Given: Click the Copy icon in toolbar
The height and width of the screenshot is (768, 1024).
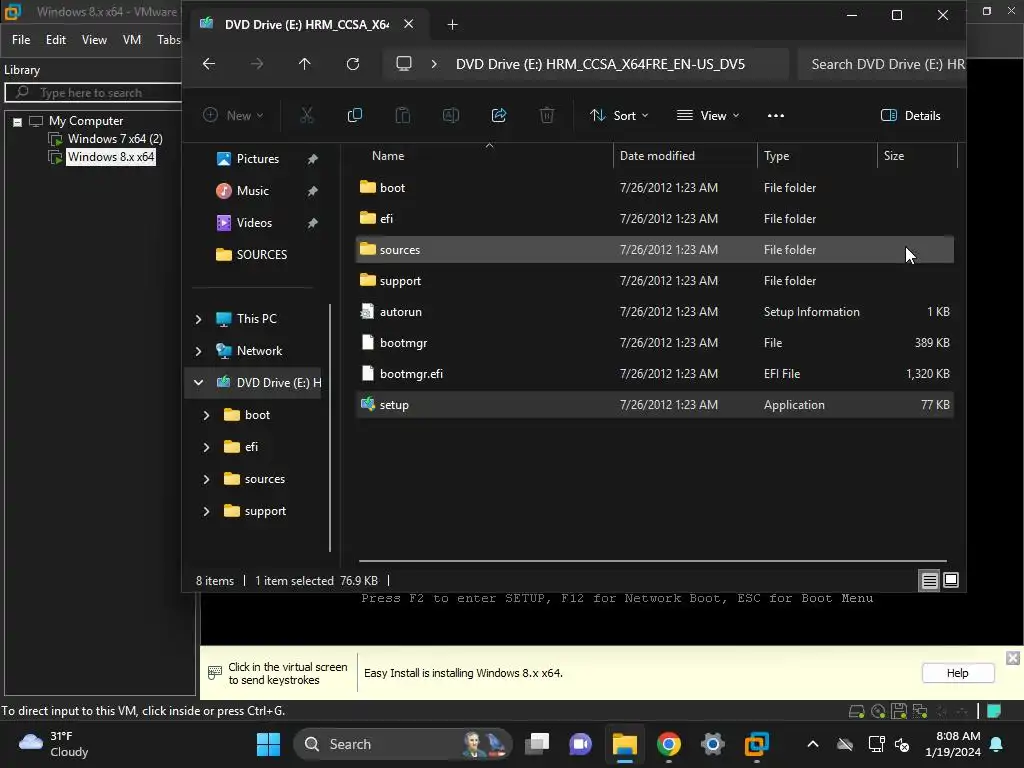Looking at the screenshot, I should click(355, 116).
